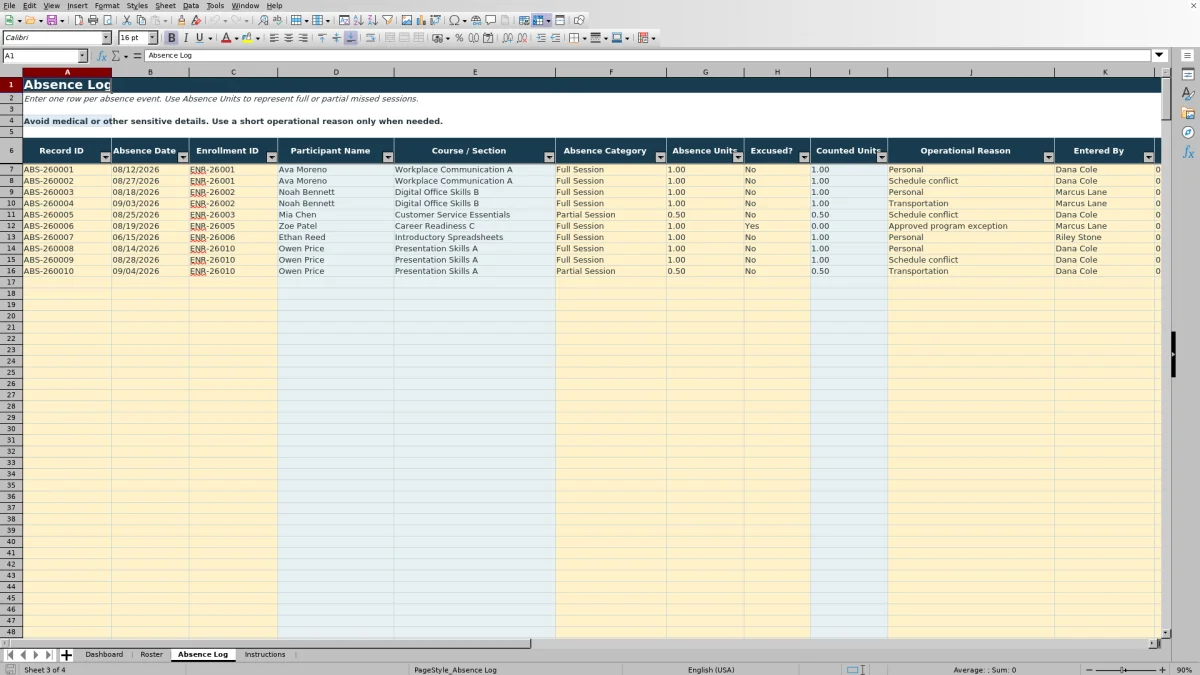The height and width of the screenshot is (675, 1200).
Task: Expand the font name Calibri dropdown
Action: [106, 38]
